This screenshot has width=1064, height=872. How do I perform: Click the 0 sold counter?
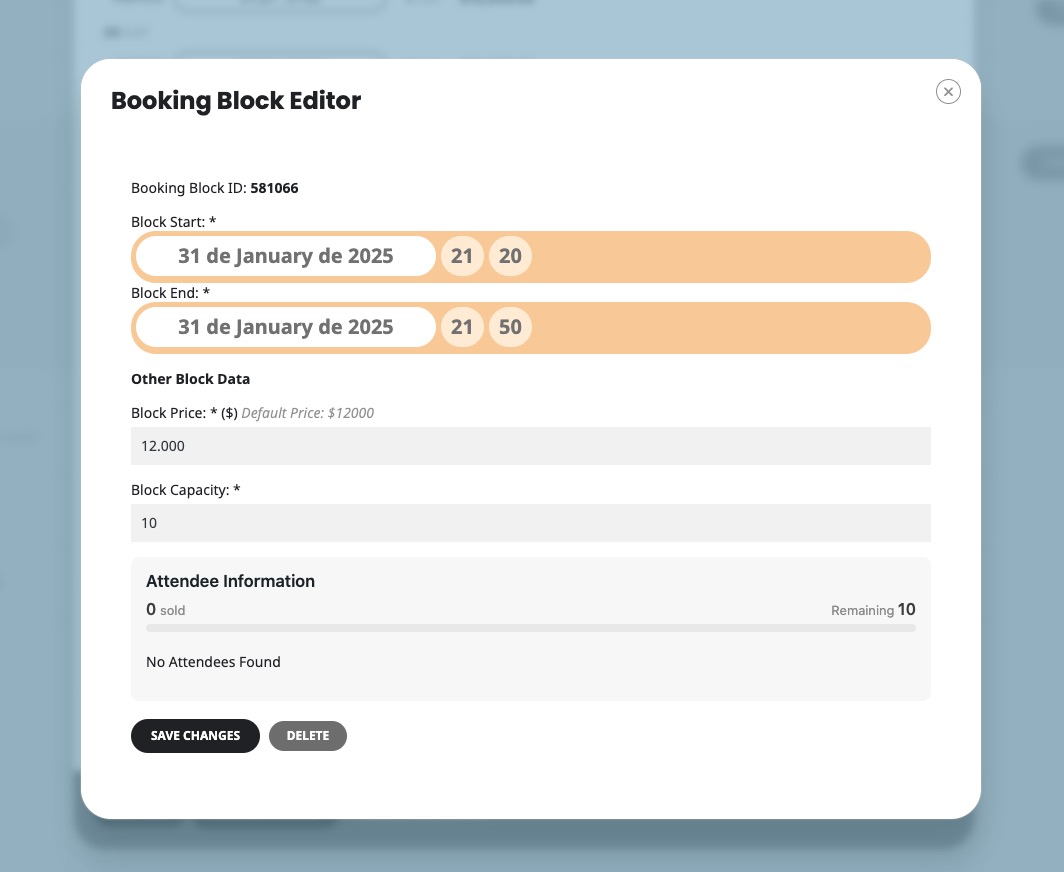166,609
